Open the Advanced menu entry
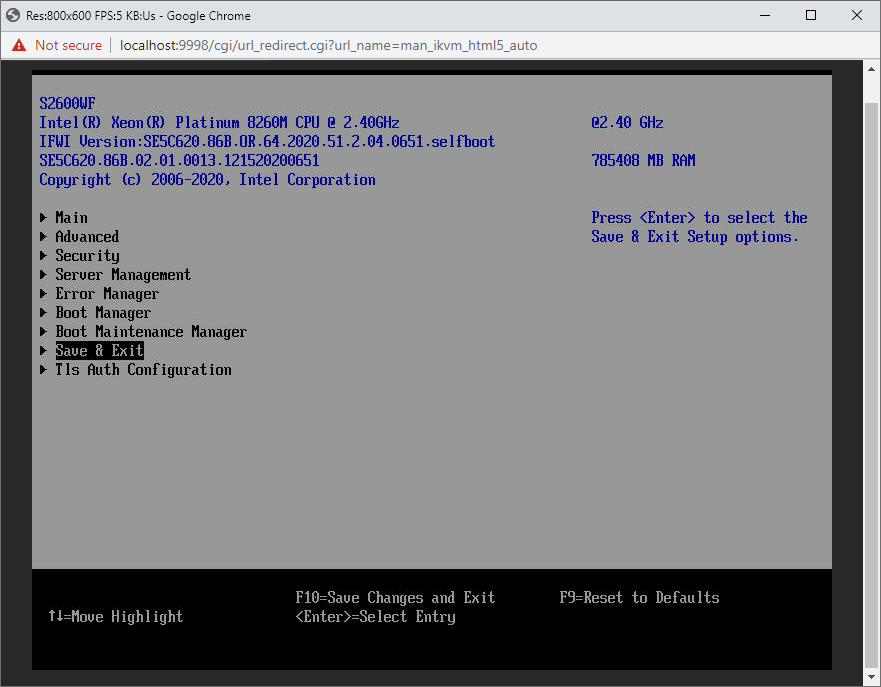This screenshot has height=687, width=881. pyautogui.click(x=87, y=236)
